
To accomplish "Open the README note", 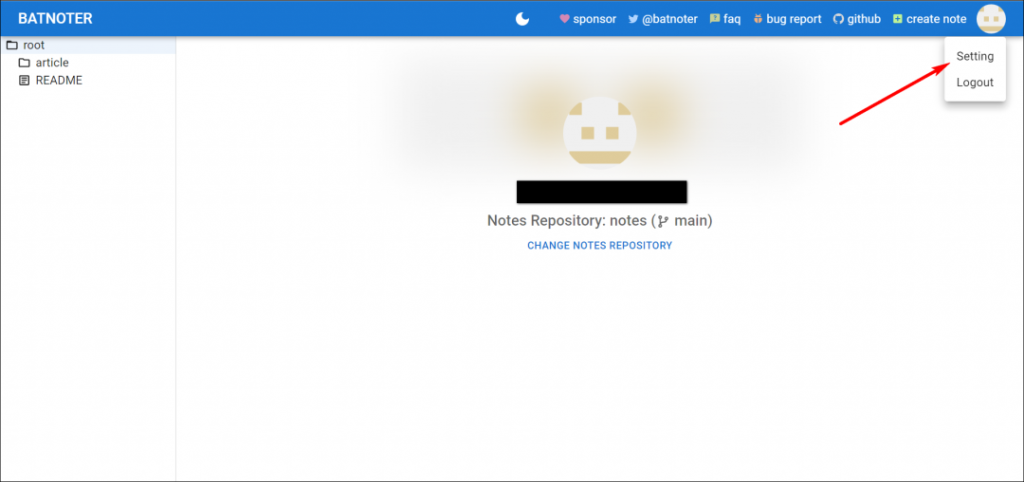I will pos(88,80).
